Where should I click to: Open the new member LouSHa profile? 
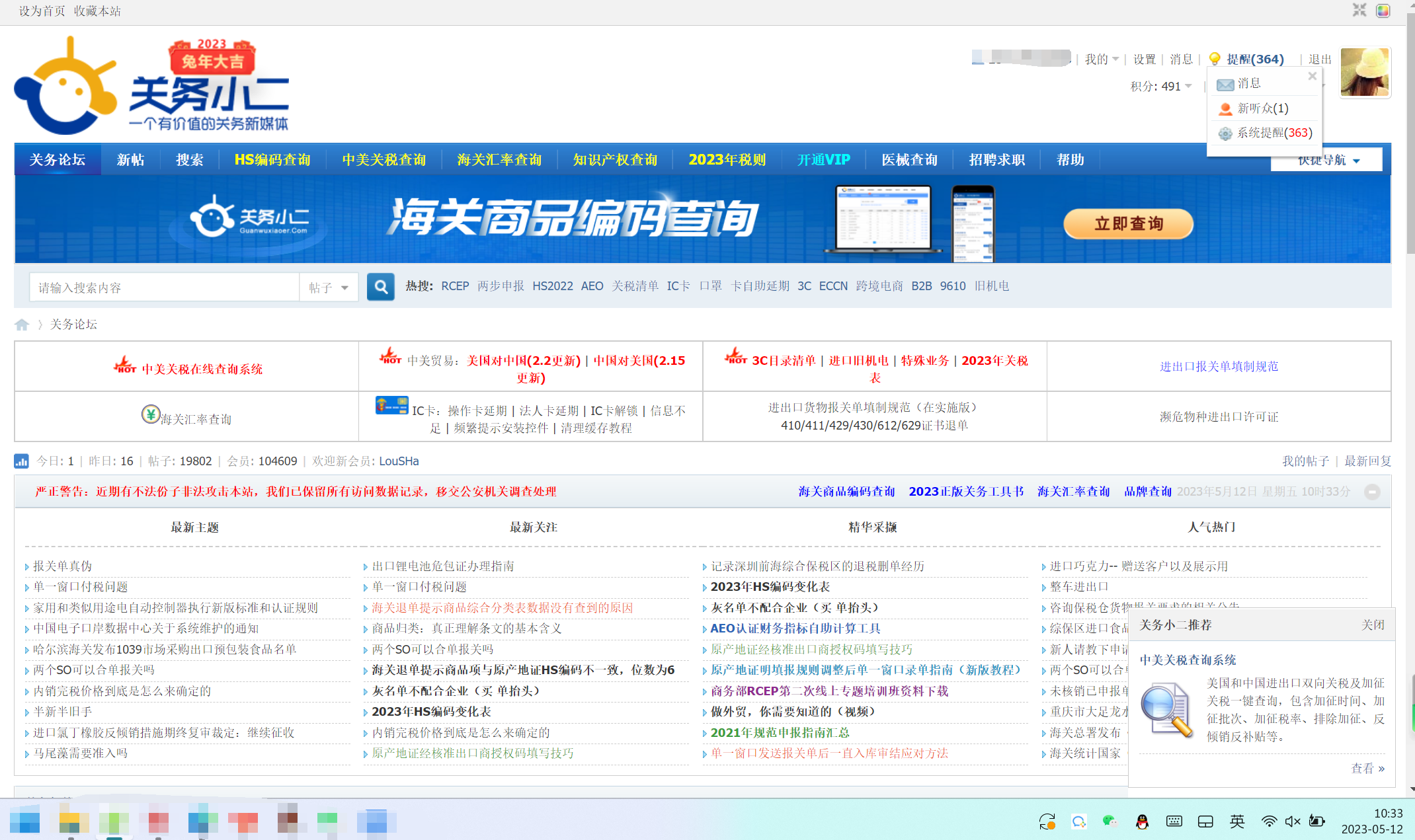399,461
